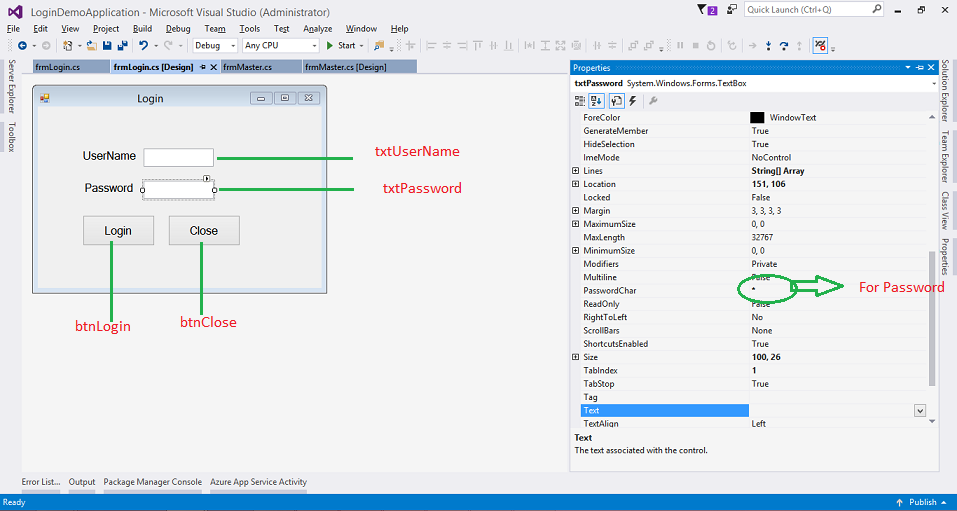Click the Start debugging button
The height and width of the screenshot is (511, 957).
pos(341,45)
